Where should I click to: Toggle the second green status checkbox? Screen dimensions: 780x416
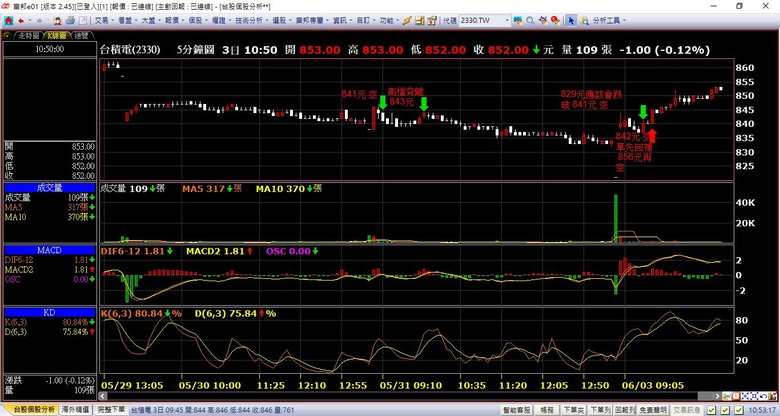(725, 410)
